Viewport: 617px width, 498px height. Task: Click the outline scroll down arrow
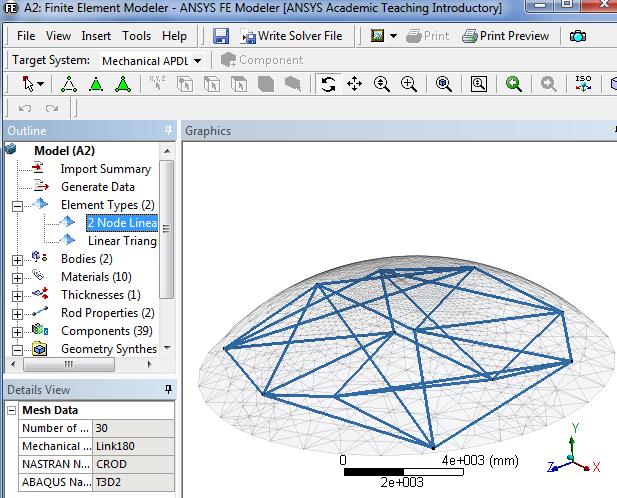coord(167,348)
